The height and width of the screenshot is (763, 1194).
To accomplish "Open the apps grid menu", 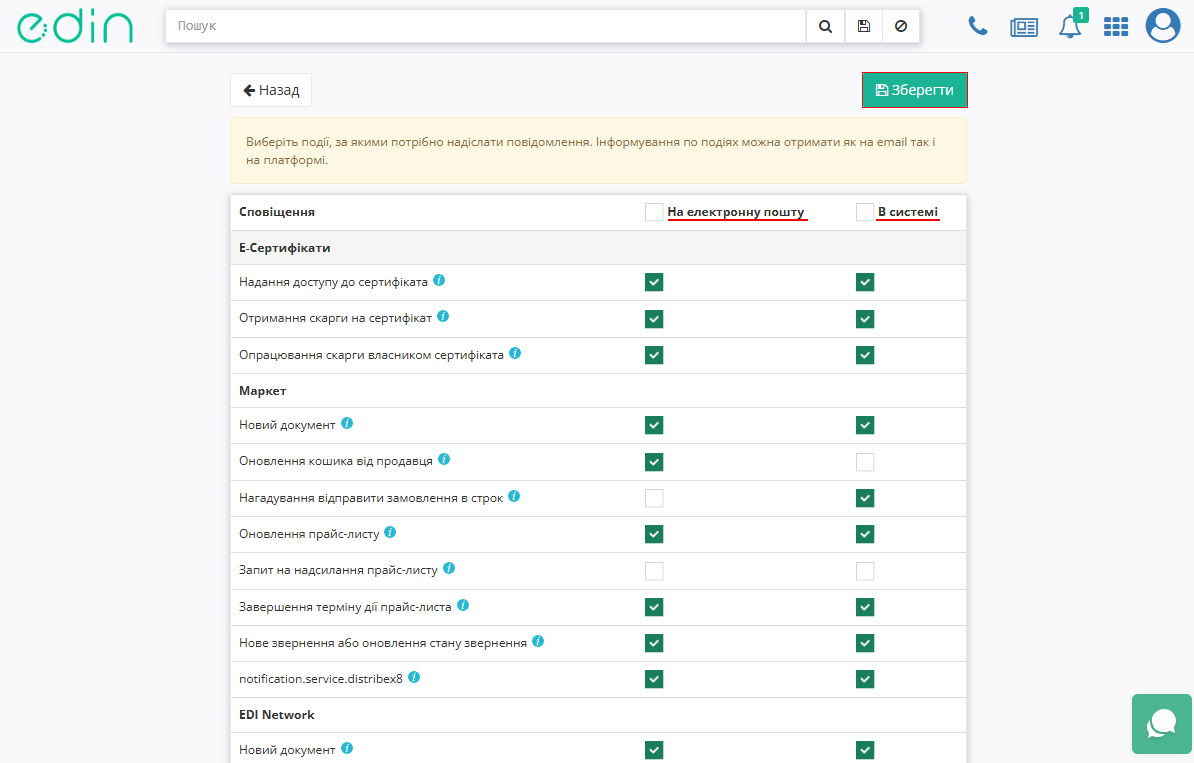I will tap(1115, 27).
